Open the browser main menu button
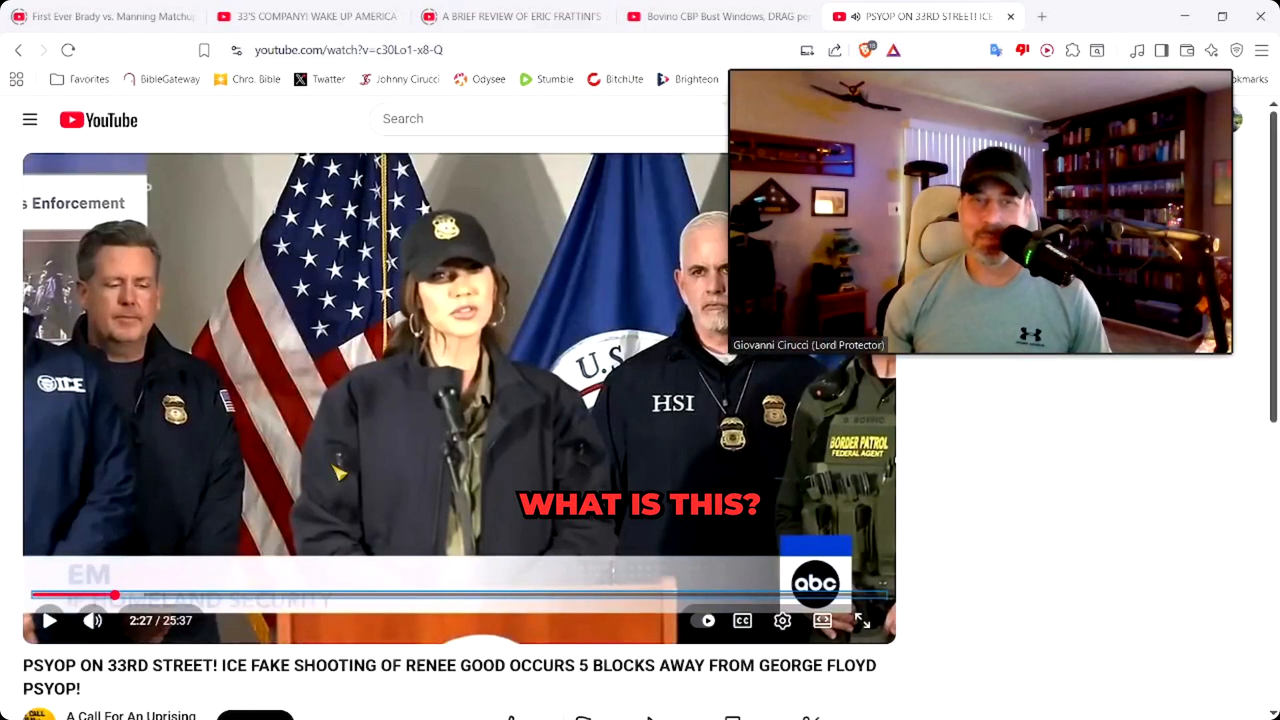1280x720 pixels. coord(1261,50)
